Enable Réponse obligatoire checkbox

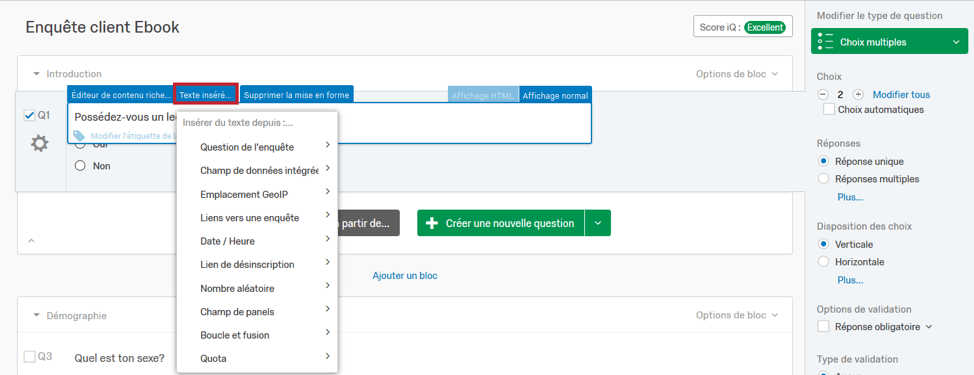tap(824, 327)
